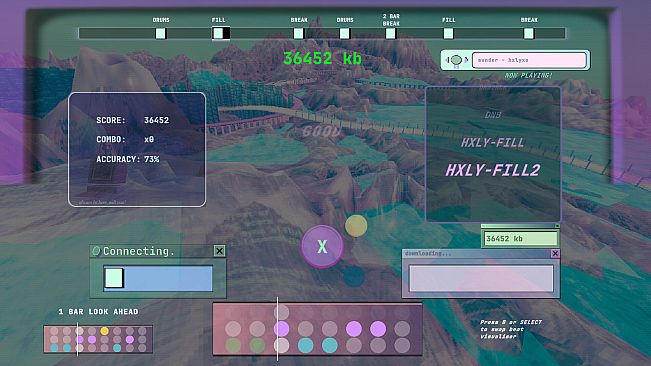Jump to the BREAK marker after the active FILL

click(299, 33)
